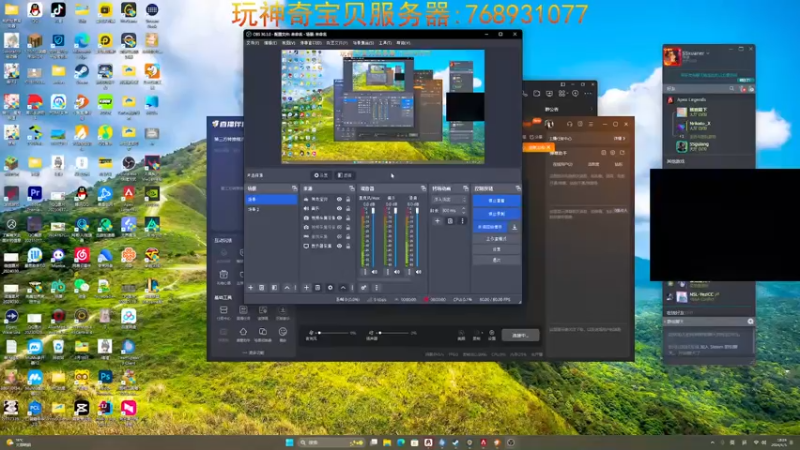Float the Audio Mixer dock with pop-out icon
The height and width of the screenshot is (450, 800).
pos(423,188)
